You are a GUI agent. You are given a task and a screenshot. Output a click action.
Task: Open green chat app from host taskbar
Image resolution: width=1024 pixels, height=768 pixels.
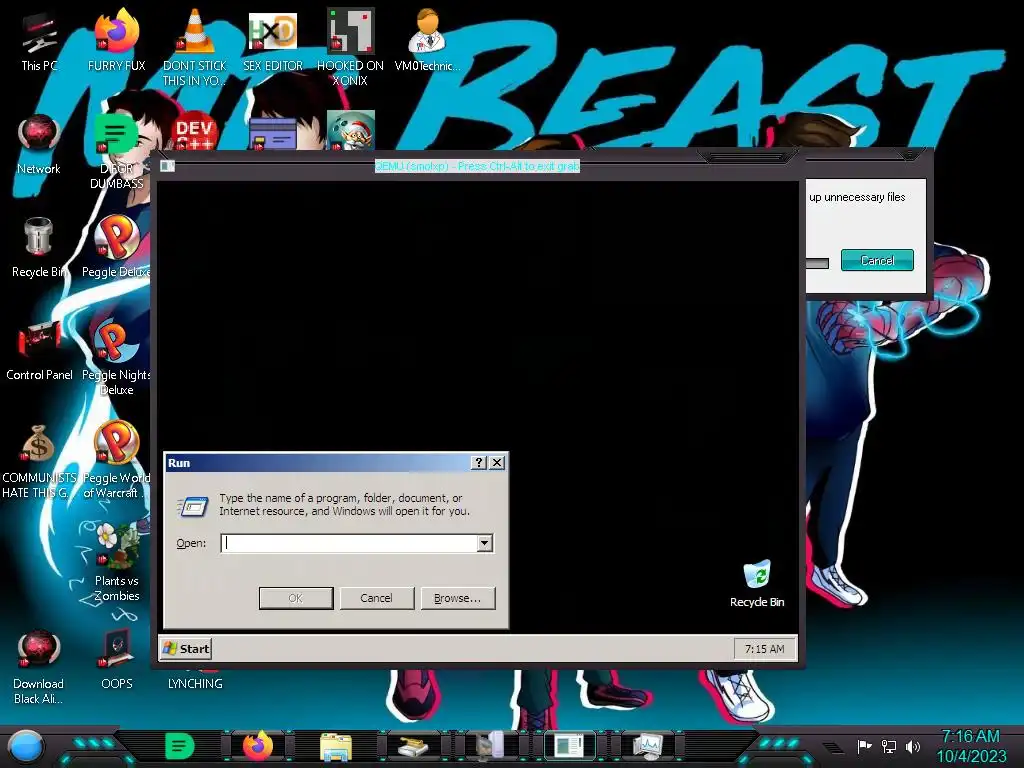coord(180,746)
